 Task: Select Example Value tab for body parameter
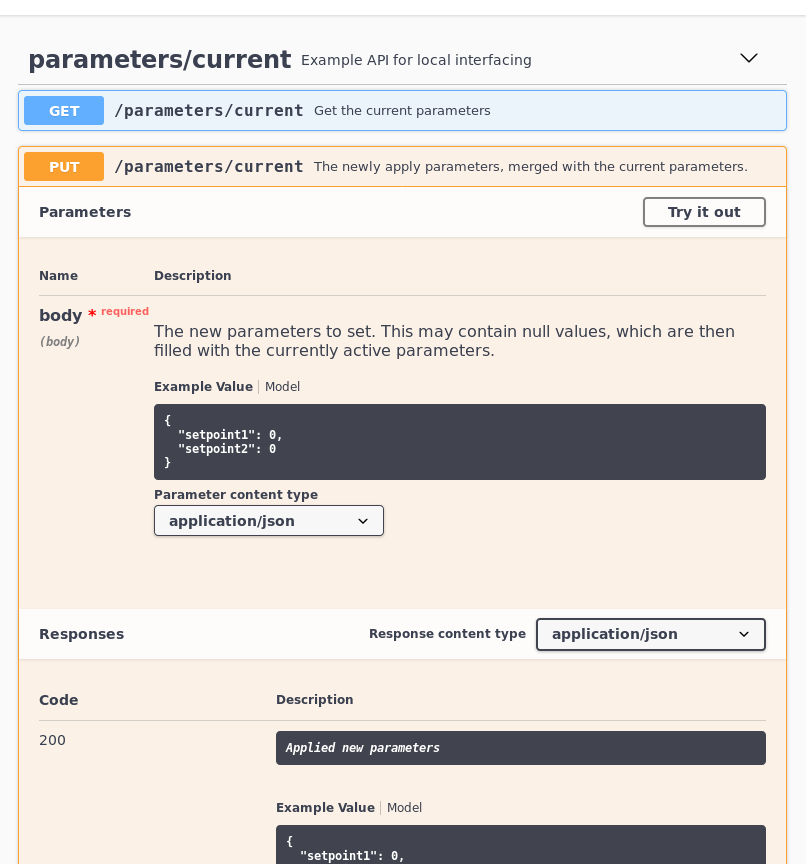point(203,387)
